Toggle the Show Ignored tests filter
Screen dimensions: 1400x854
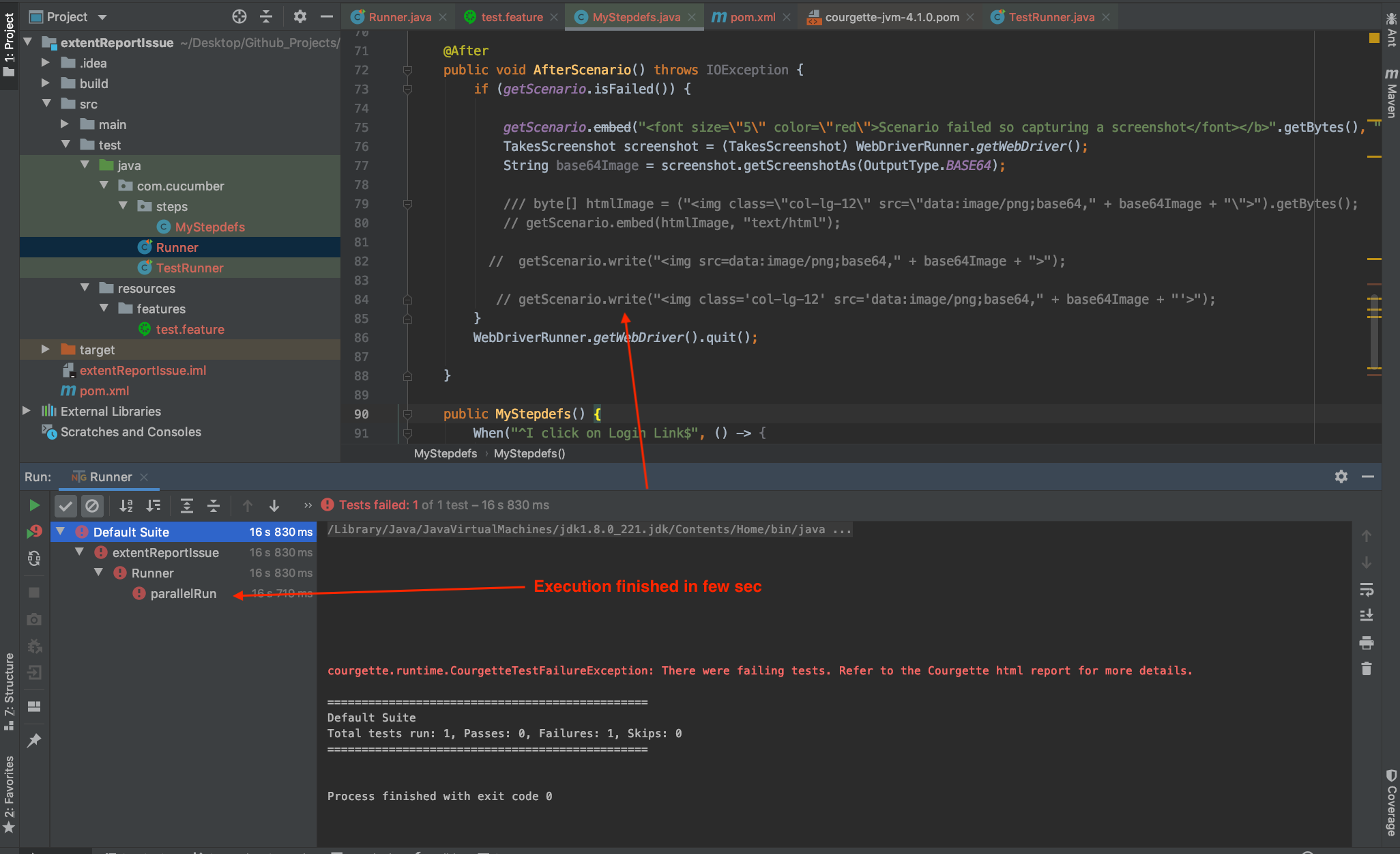[93, 505]
